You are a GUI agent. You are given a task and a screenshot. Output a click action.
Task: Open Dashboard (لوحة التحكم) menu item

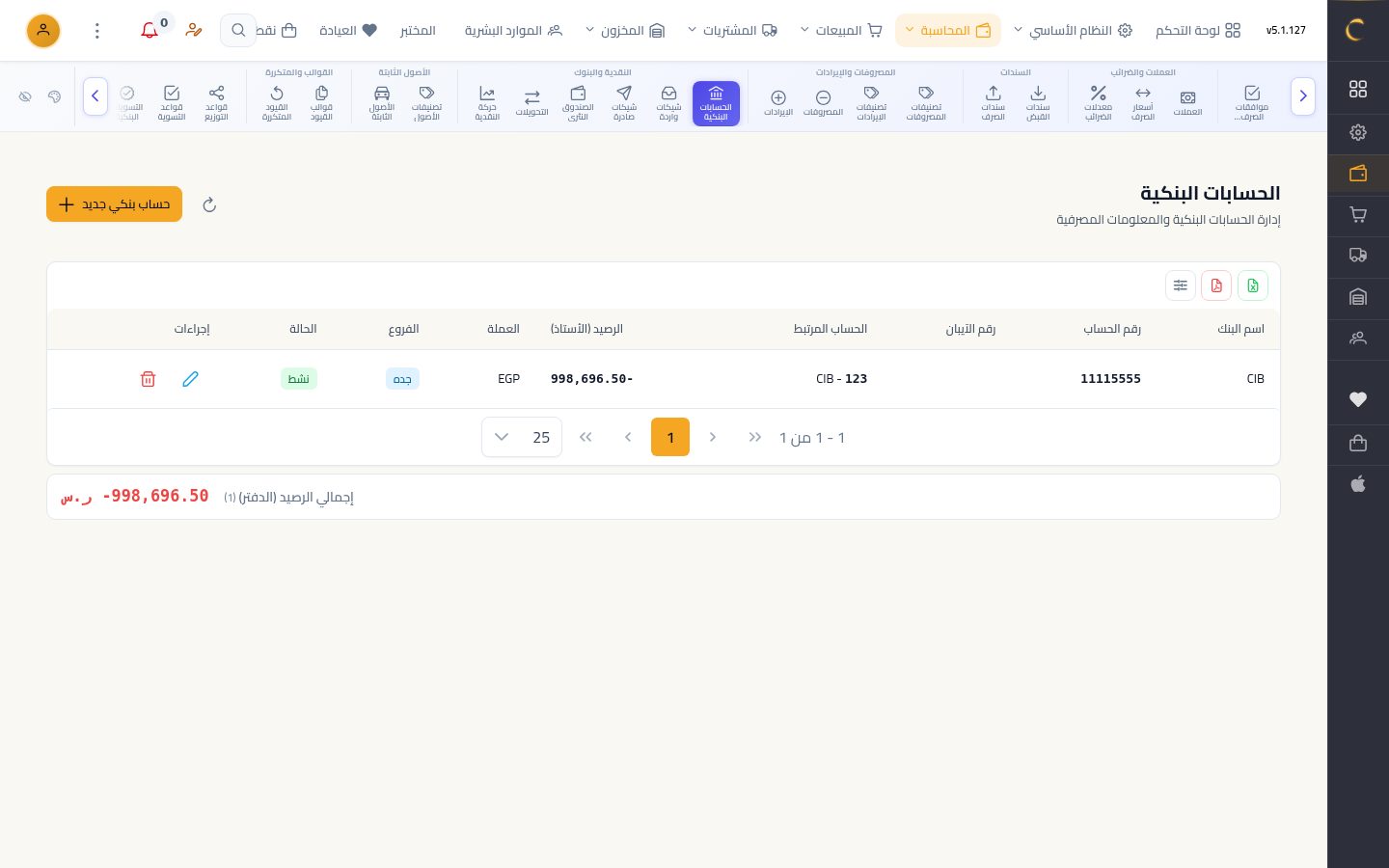tap(1198, 31)
